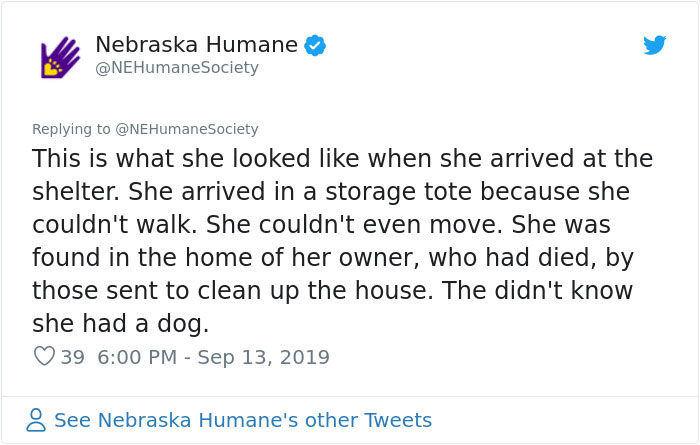Open the @NEHumaneSociety handle under the name

[x=177, y=67]
